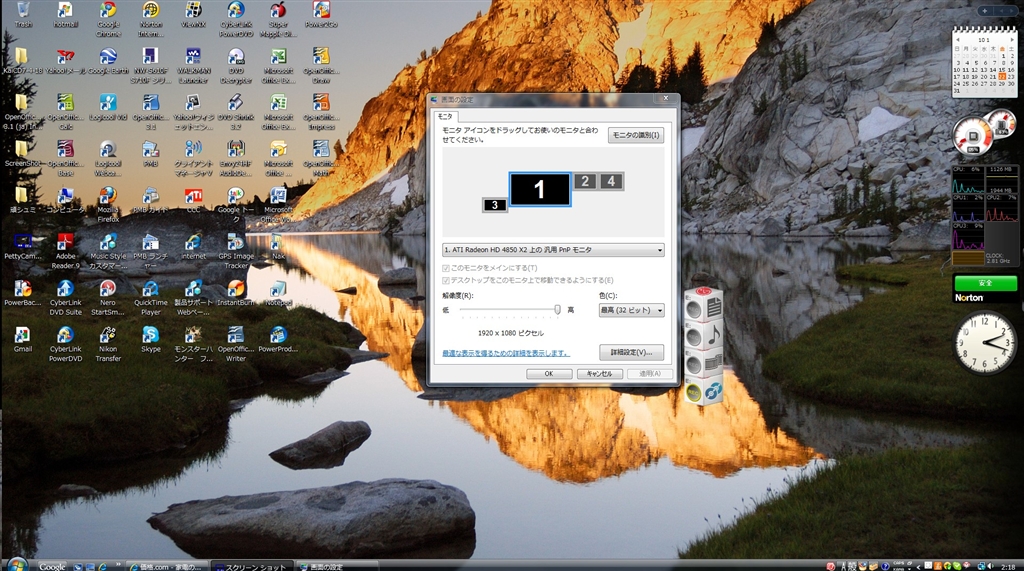Viewport: 1024px width, 571px height.
Task: Click the analog clock gadget
Action: point(985,342)
